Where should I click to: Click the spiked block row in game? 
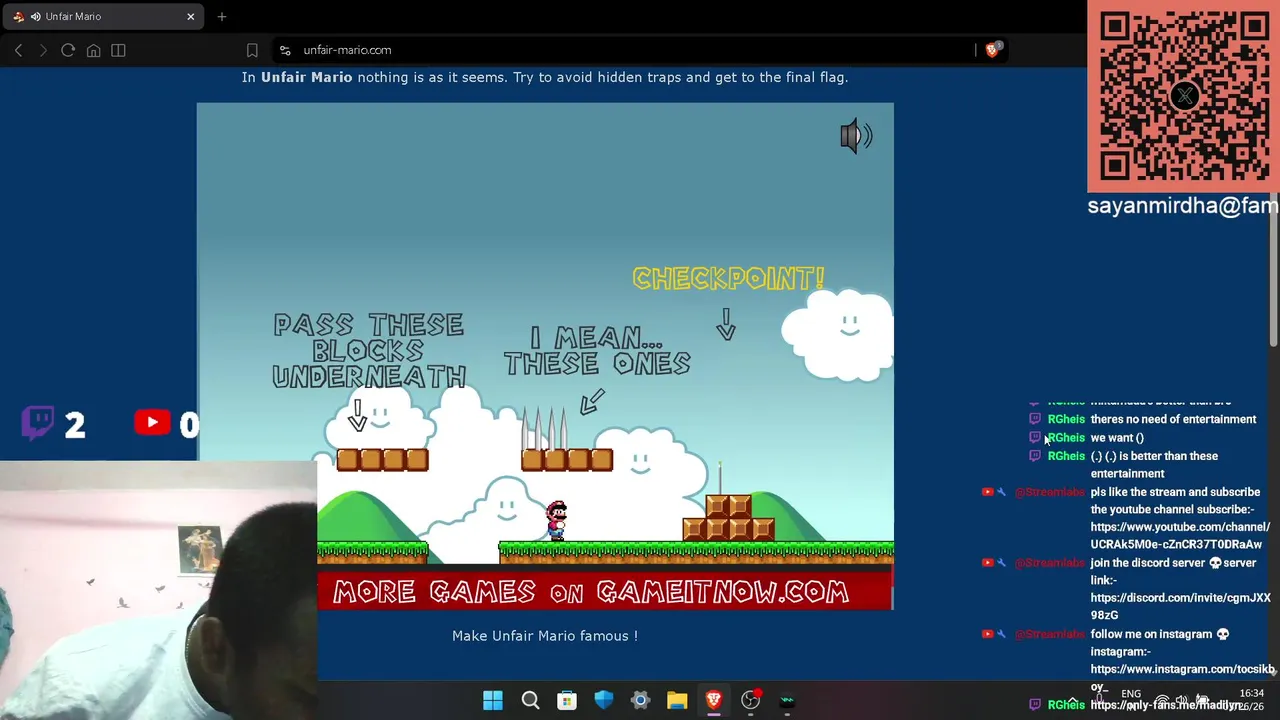coord(567,460)
